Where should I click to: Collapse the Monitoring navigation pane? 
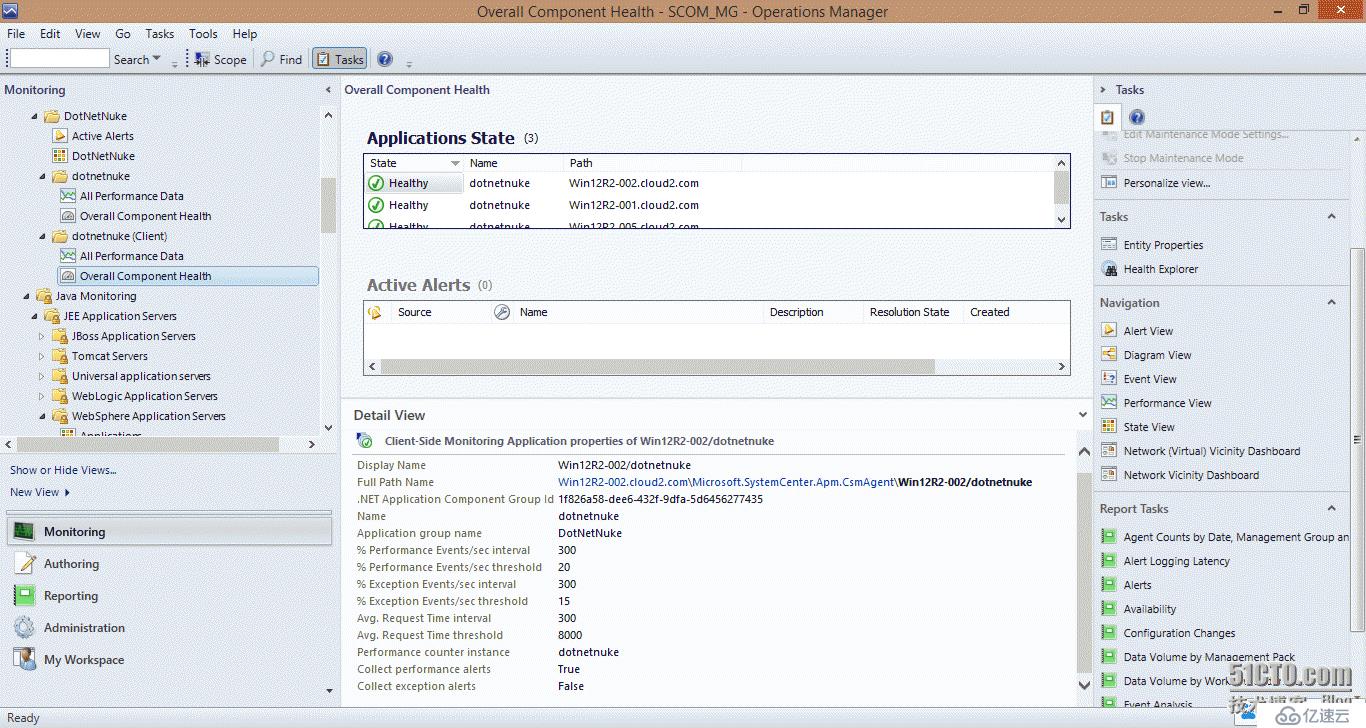click(328, 90)
